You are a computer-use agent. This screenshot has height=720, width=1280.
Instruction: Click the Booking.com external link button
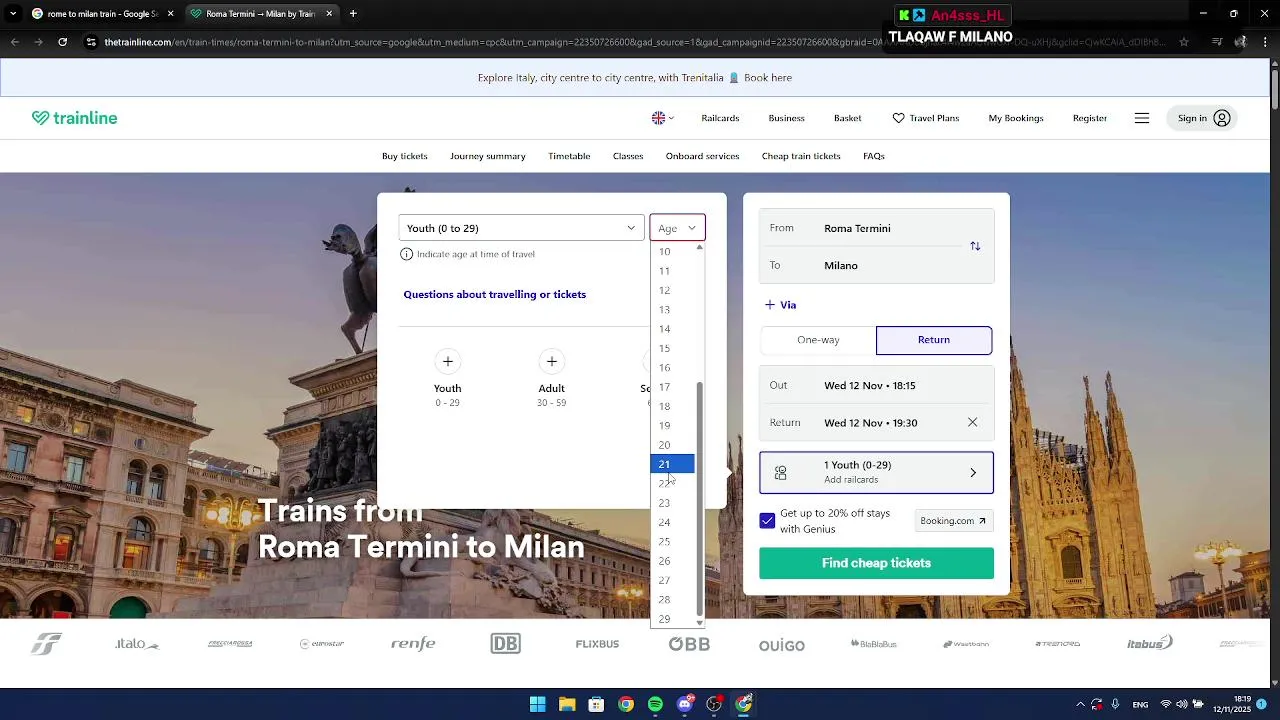953,521
